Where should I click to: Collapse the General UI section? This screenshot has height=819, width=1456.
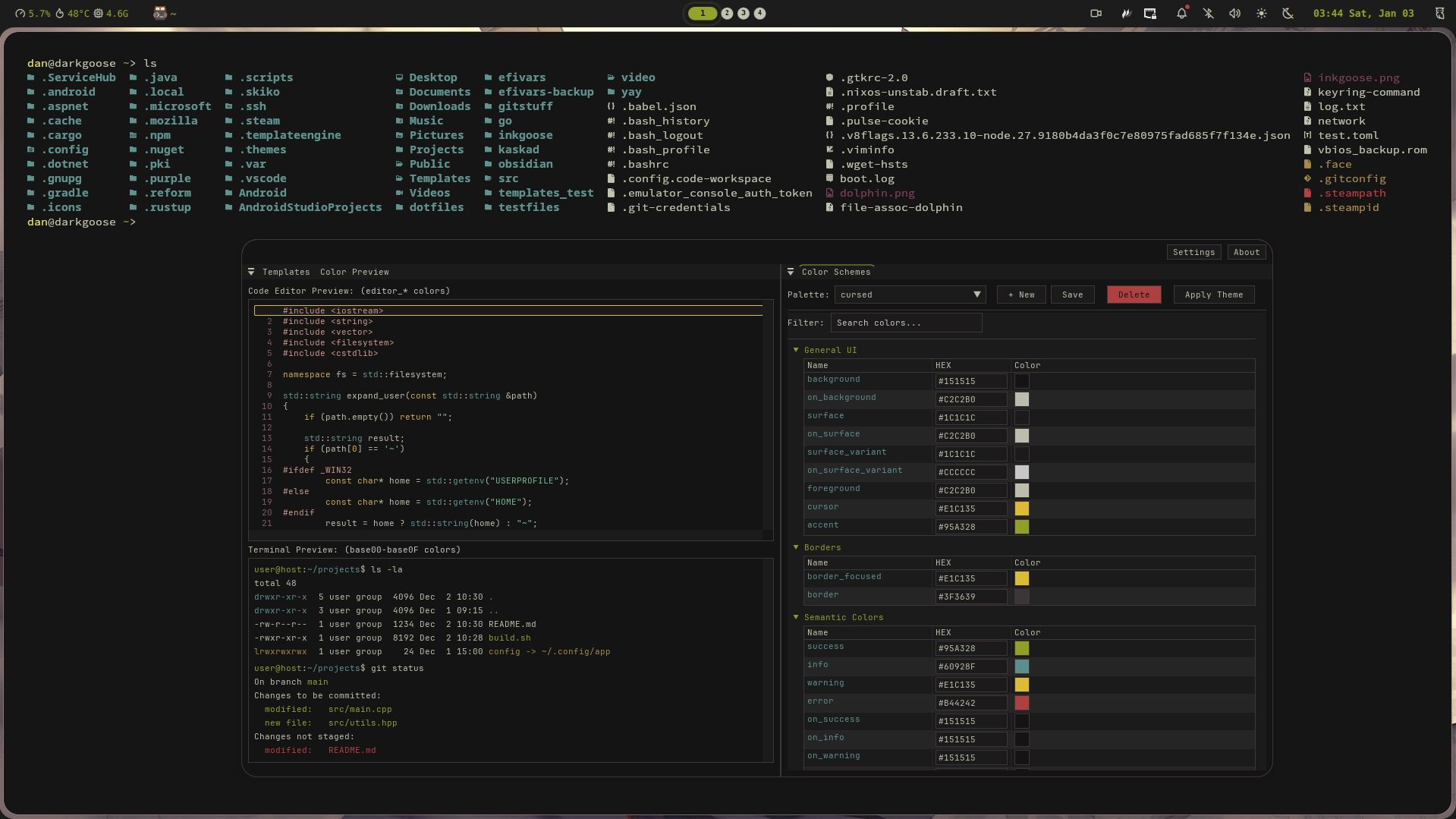click(x=796, y=350)
